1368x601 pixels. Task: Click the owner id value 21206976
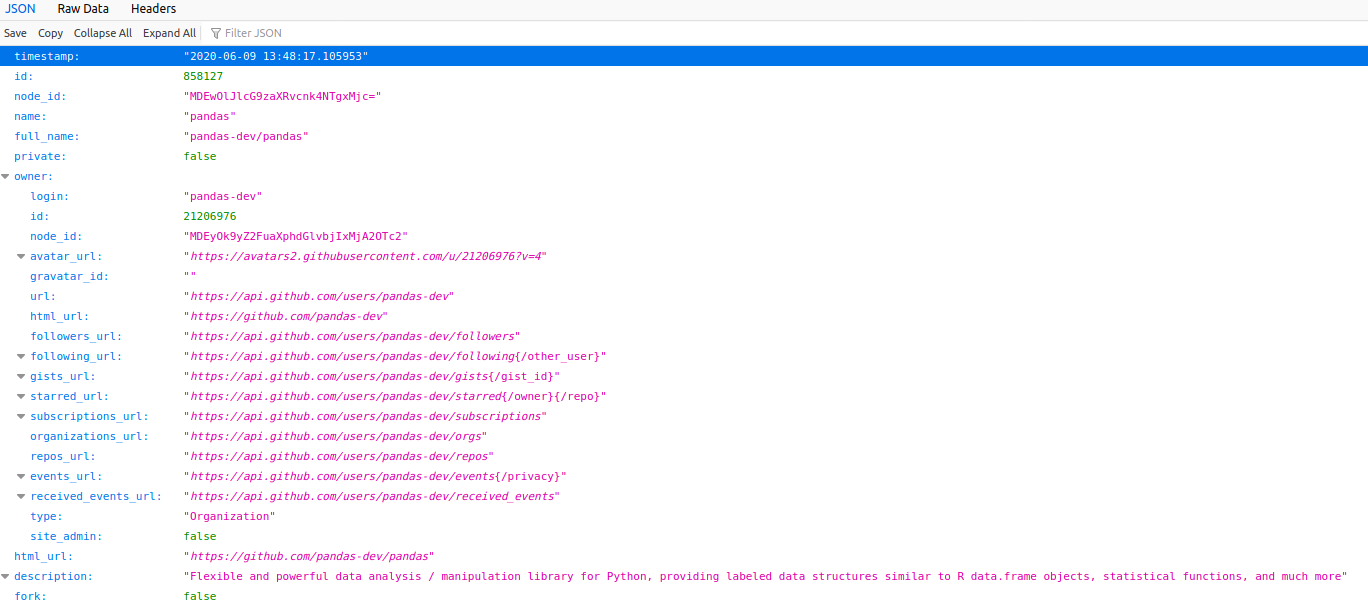point(210,216)
